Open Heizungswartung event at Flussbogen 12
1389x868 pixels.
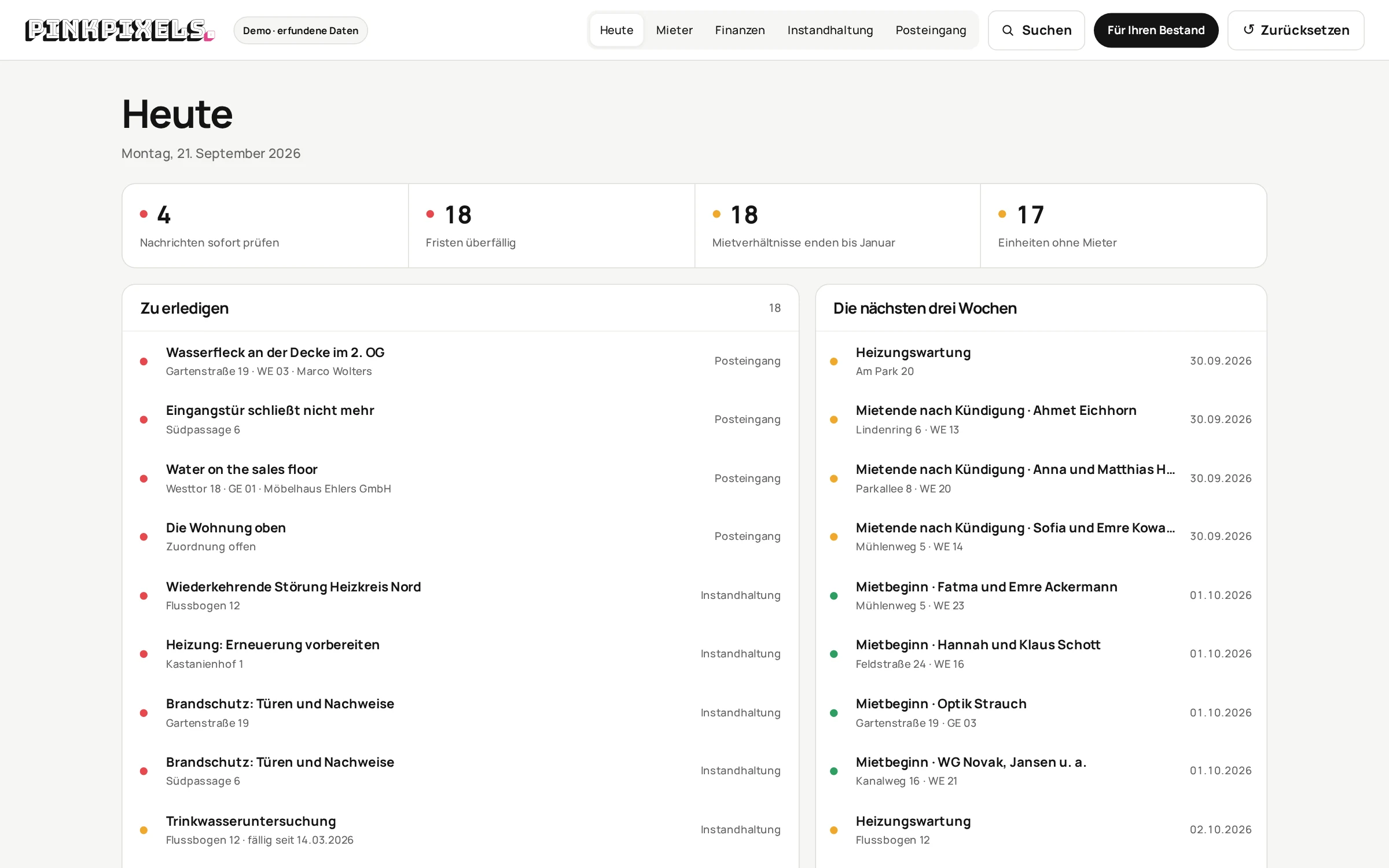tap(1041, 830)
